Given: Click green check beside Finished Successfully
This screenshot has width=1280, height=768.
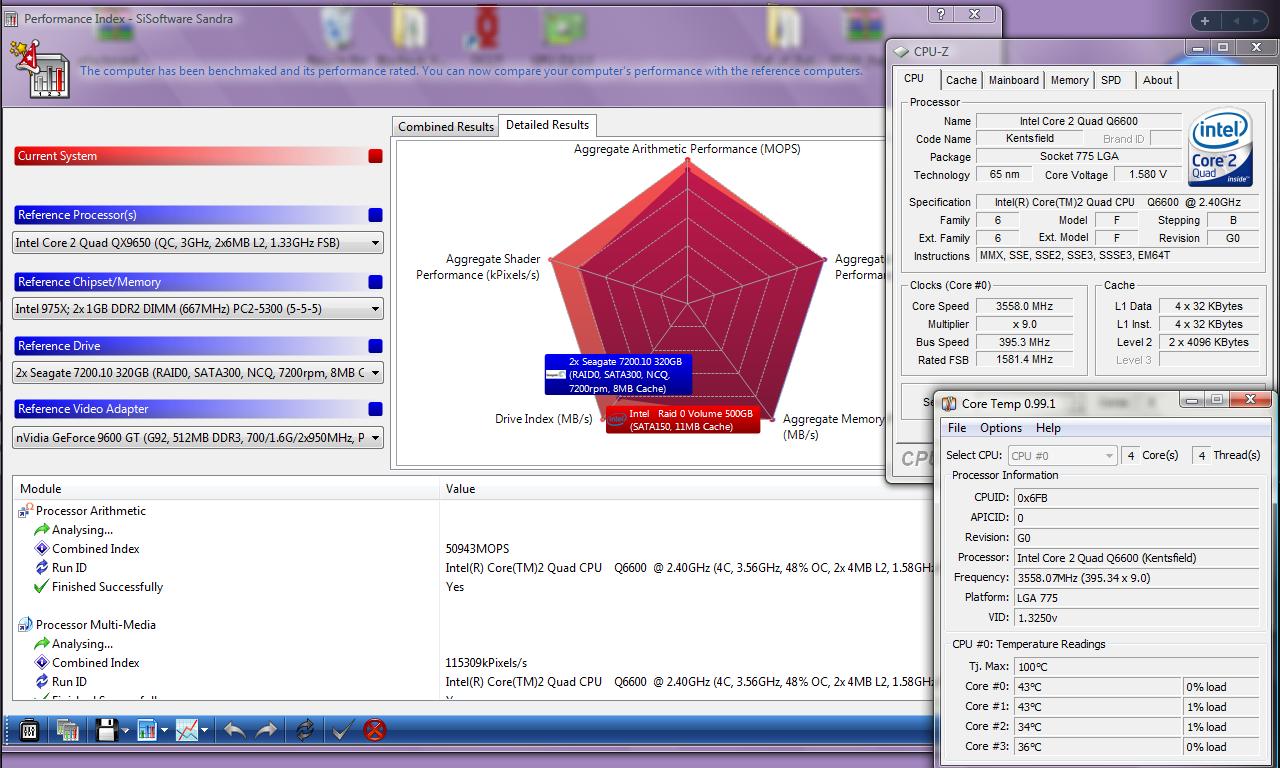Looking at the screenshot, I should tap(41, 587).
